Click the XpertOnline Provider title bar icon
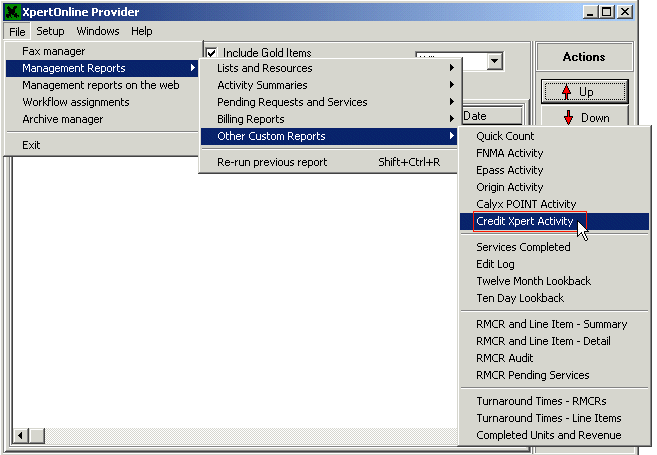657x455 pixels. coord(13,12)
